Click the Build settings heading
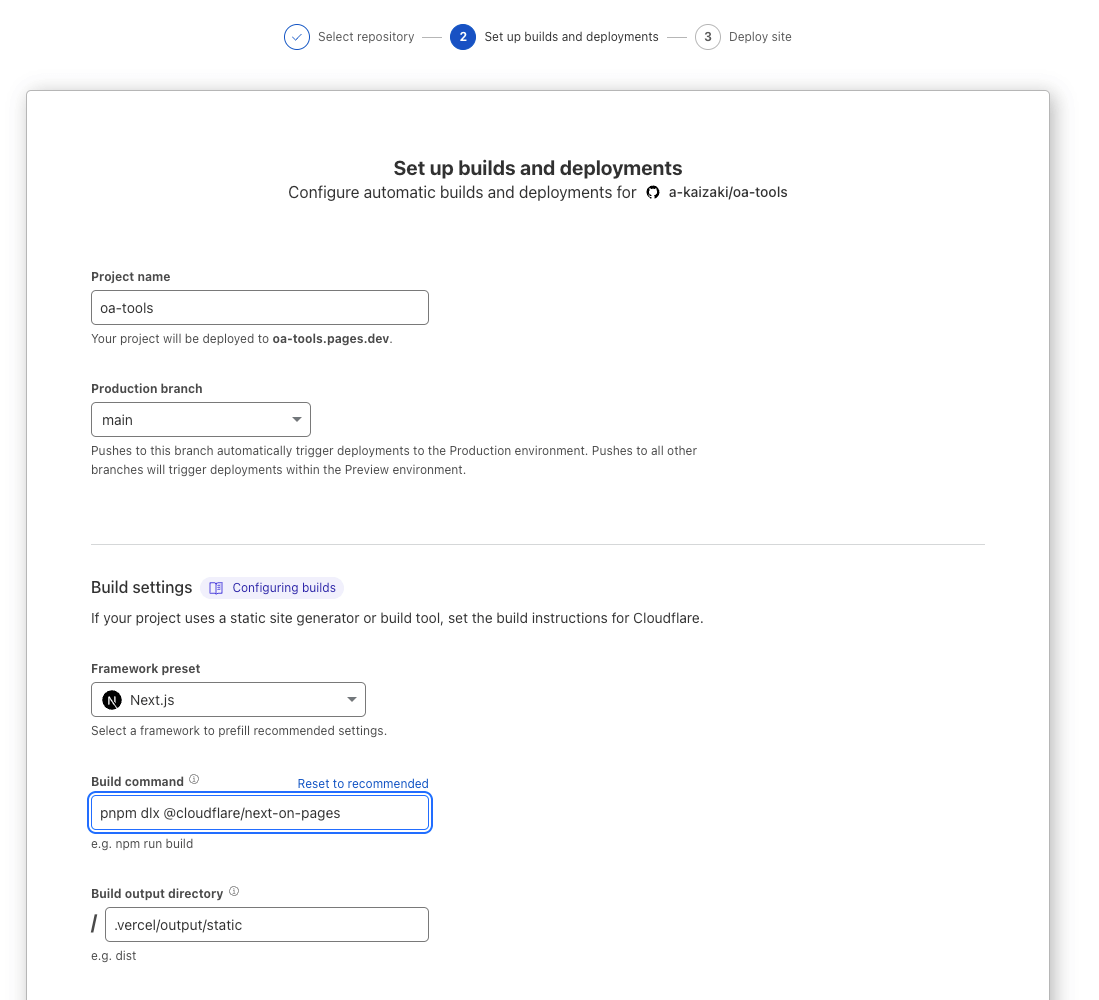 [142, 588]
